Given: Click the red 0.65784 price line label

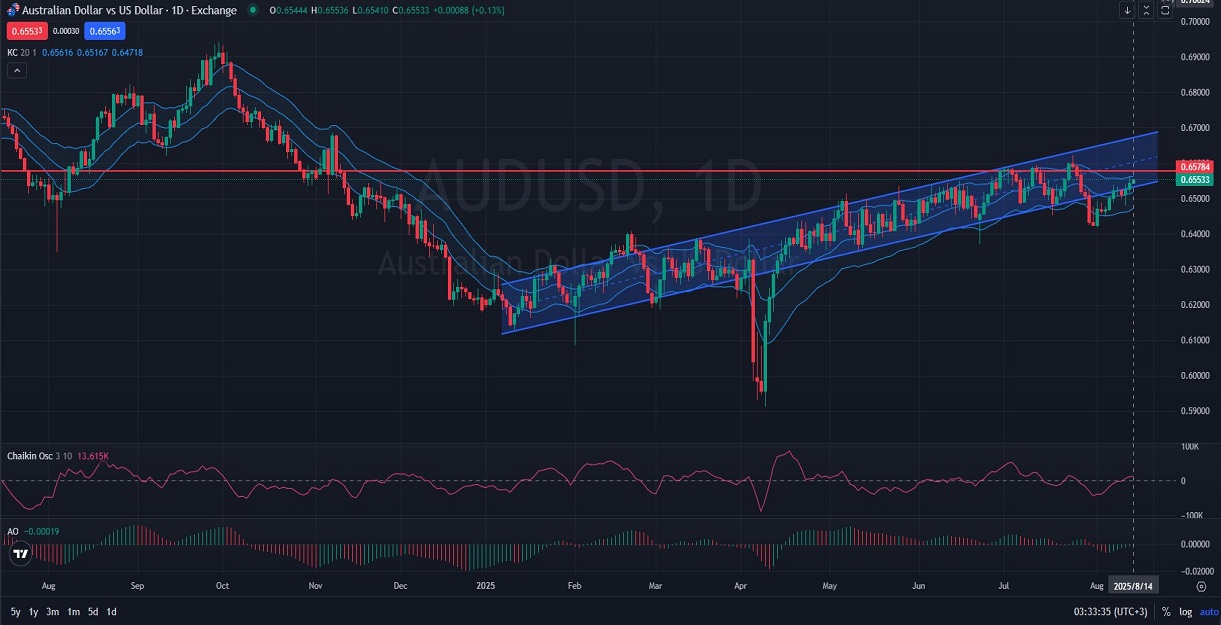Looking at the screenshot, I should [x=1196, y=166].
